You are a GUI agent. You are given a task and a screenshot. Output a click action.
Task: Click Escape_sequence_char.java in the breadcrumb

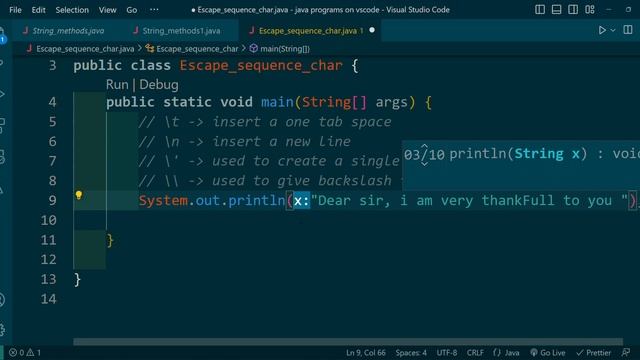(85, 49)
